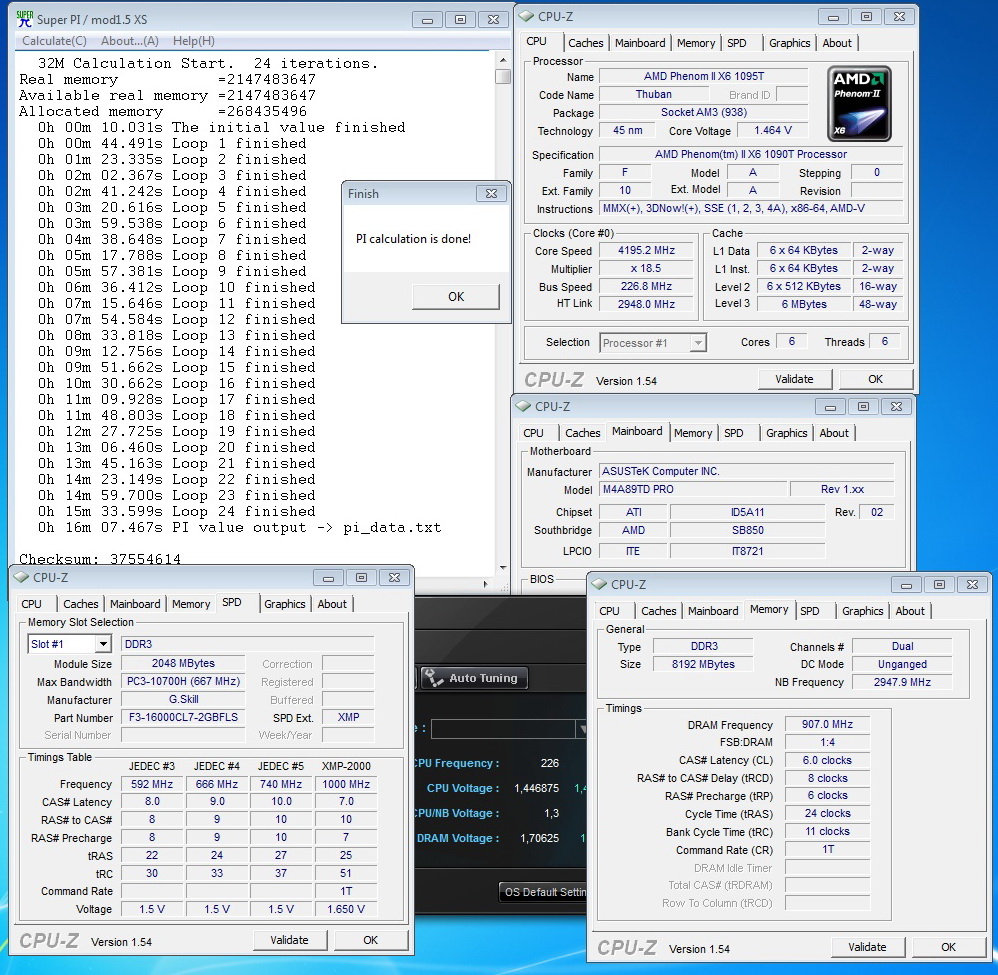Expand the Processor #1 selection dropdown
998x975 pixels.
pos(698,343)
